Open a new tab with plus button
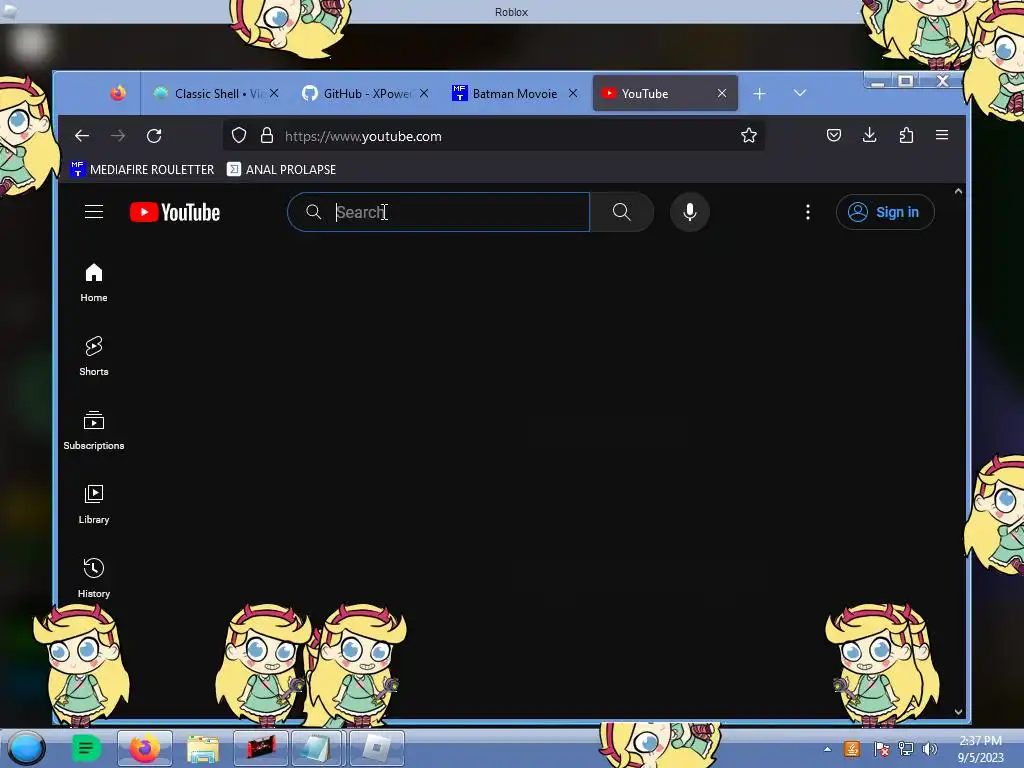This screenshot has width=1024, height=768. point(759,94)
